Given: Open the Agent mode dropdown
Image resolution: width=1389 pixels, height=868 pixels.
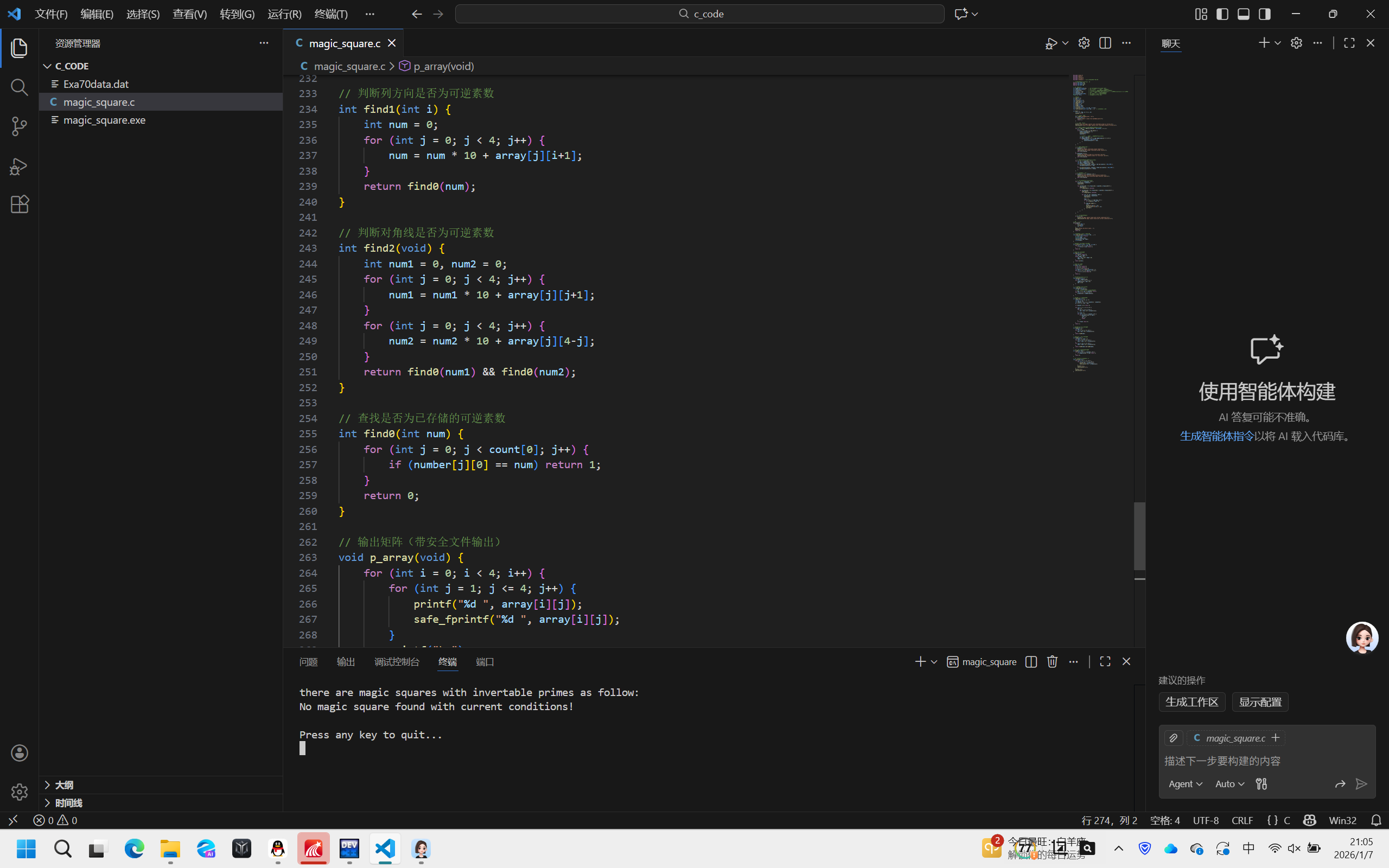Looking at the screenshot, I should (x=1184, y=784).
